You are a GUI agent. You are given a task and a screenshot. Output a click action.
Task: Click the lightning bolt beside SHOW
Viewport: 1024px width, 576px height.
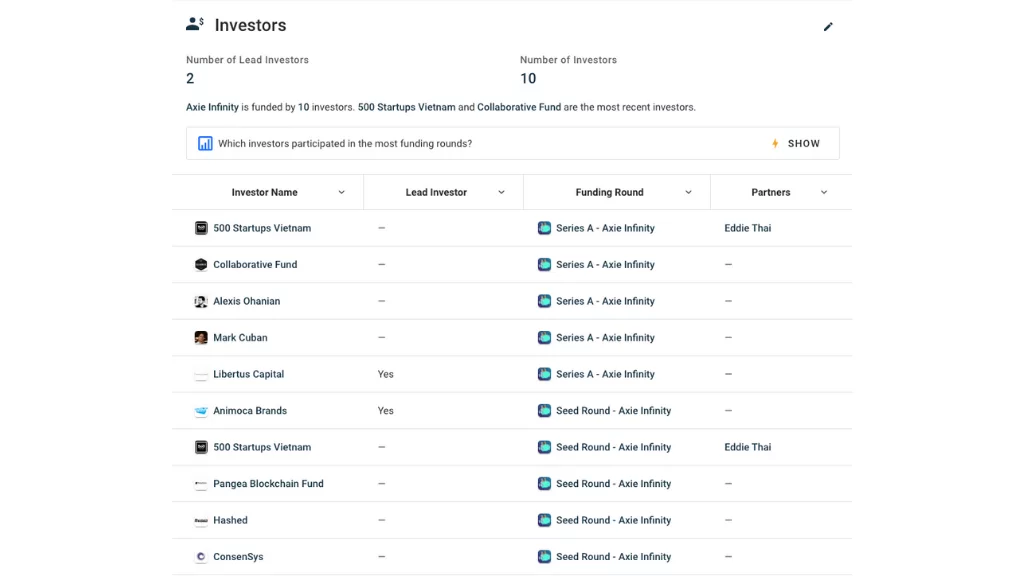pyautogui.click(x=775, y=144)
